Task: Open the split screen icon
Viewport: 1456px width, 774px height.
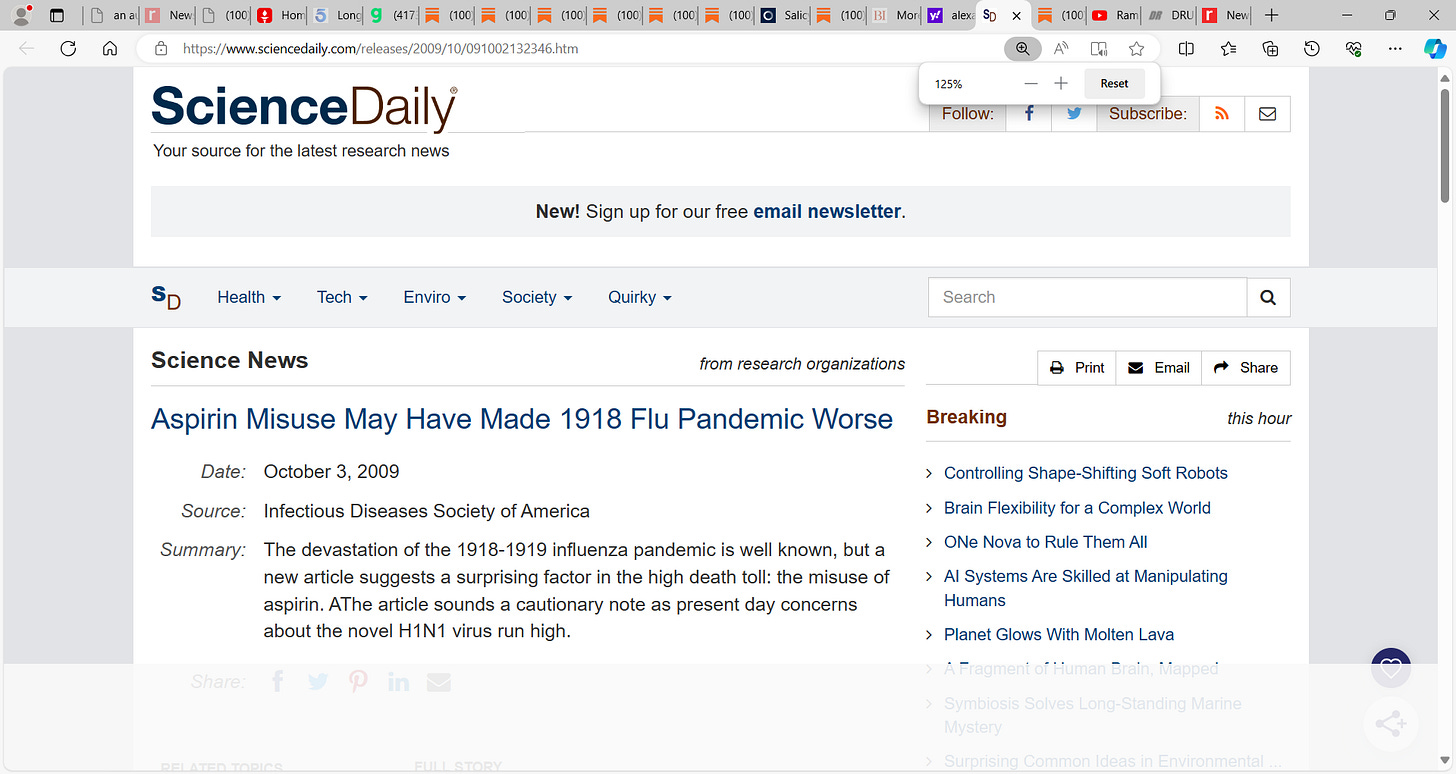Action: [x=1186, y=48]
